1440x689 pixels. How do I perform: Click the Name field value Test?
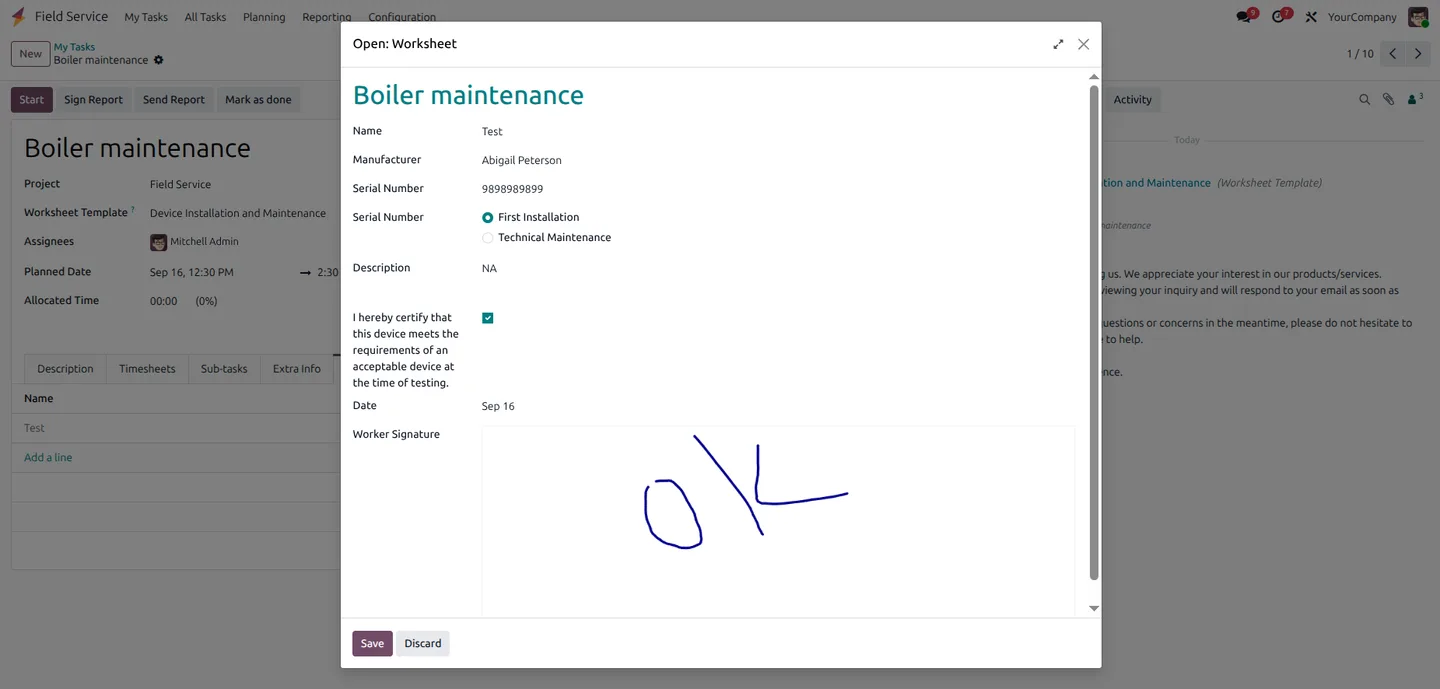pos(492,132)
